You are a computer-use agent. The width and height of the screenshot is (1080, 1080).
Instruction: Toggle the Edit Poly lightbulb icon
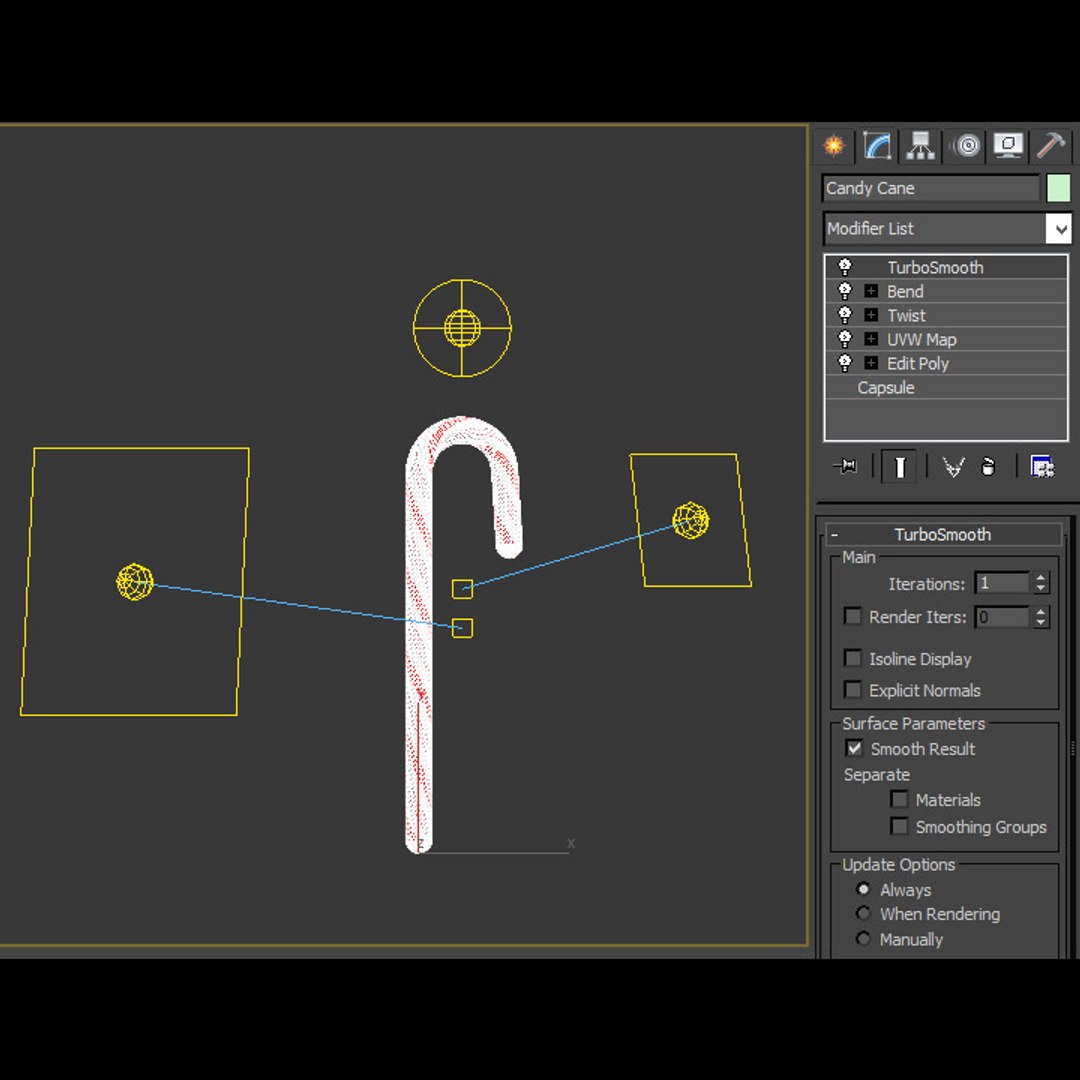click(844, 363)
